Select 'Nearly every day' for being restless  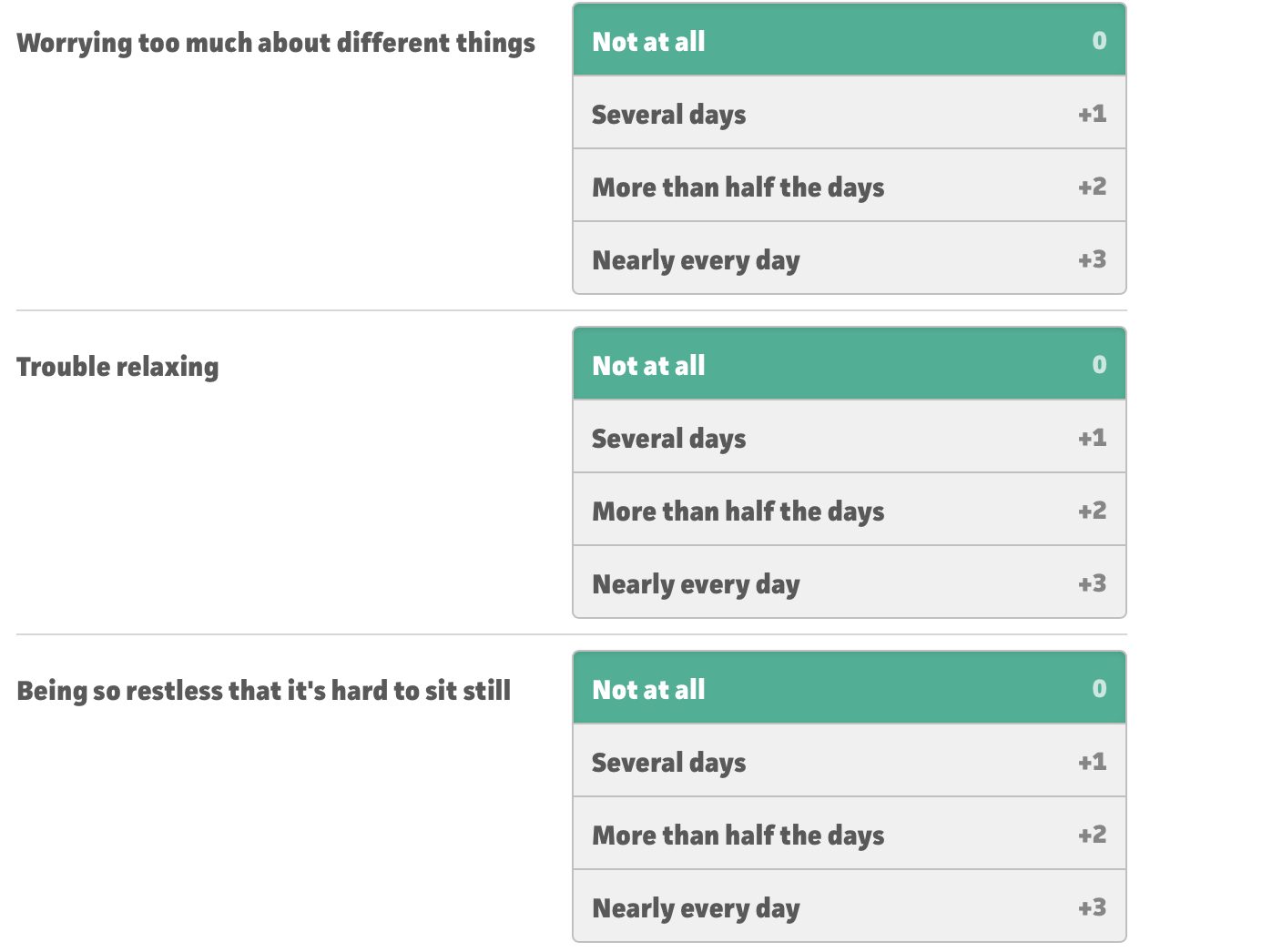850,906
